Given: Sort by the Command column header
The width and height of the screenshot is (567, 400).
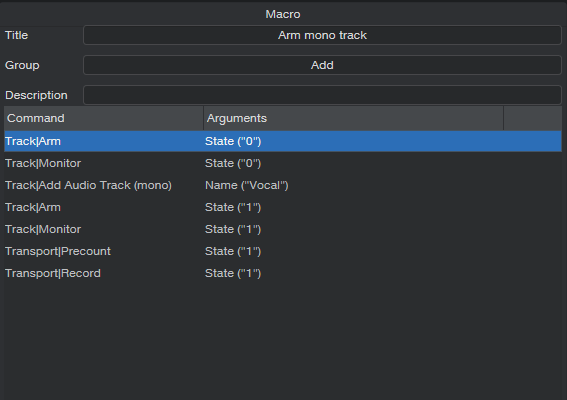Looking at the screenshot, I should [104, 118].
